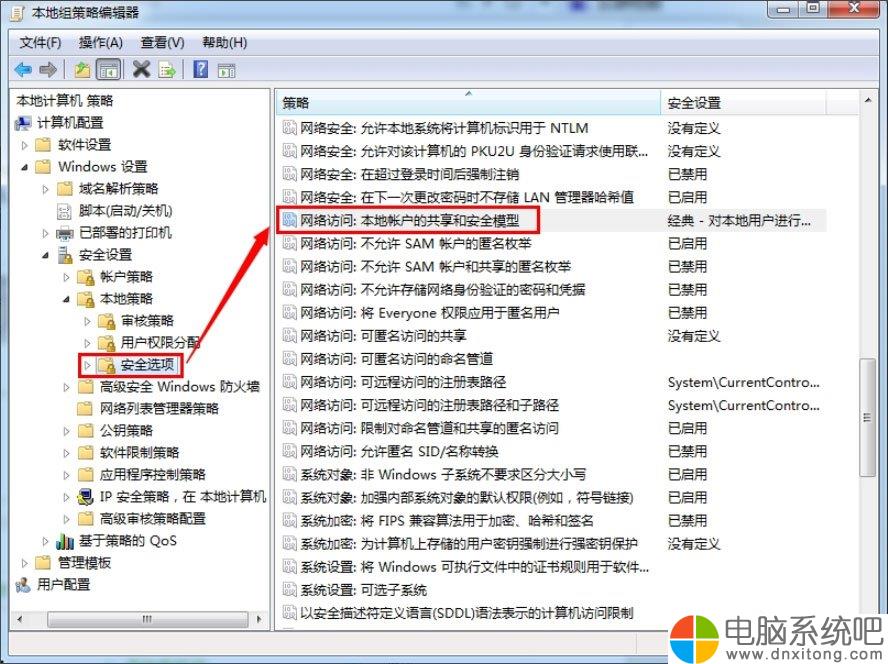Screen dimensions: 888x664
Task: Click the tree pane horizontal scrollbar thumb
Action: 147,619
